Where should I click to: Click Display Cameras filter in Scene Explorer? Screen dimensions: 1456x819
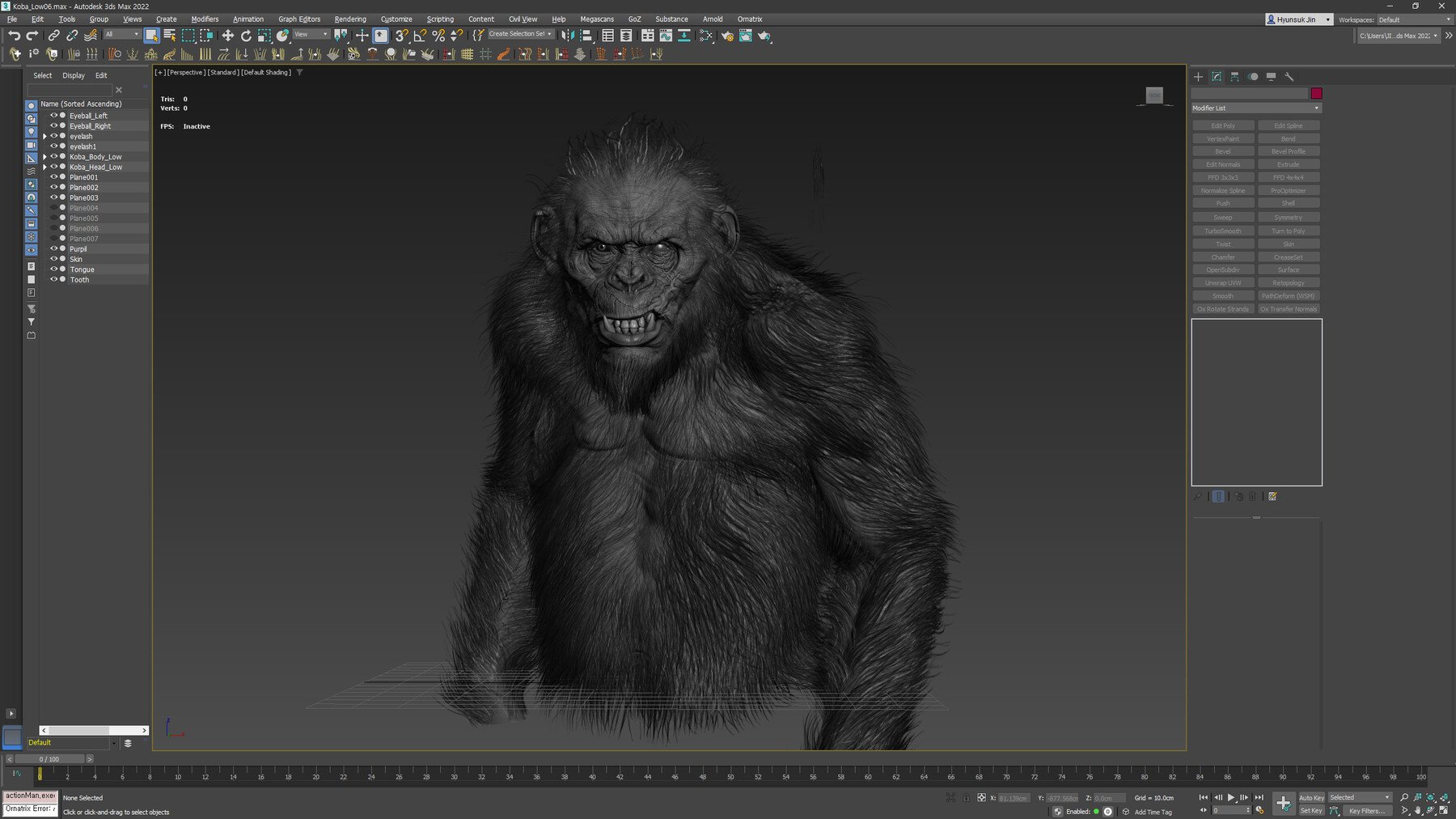click(x=32, y=145)
